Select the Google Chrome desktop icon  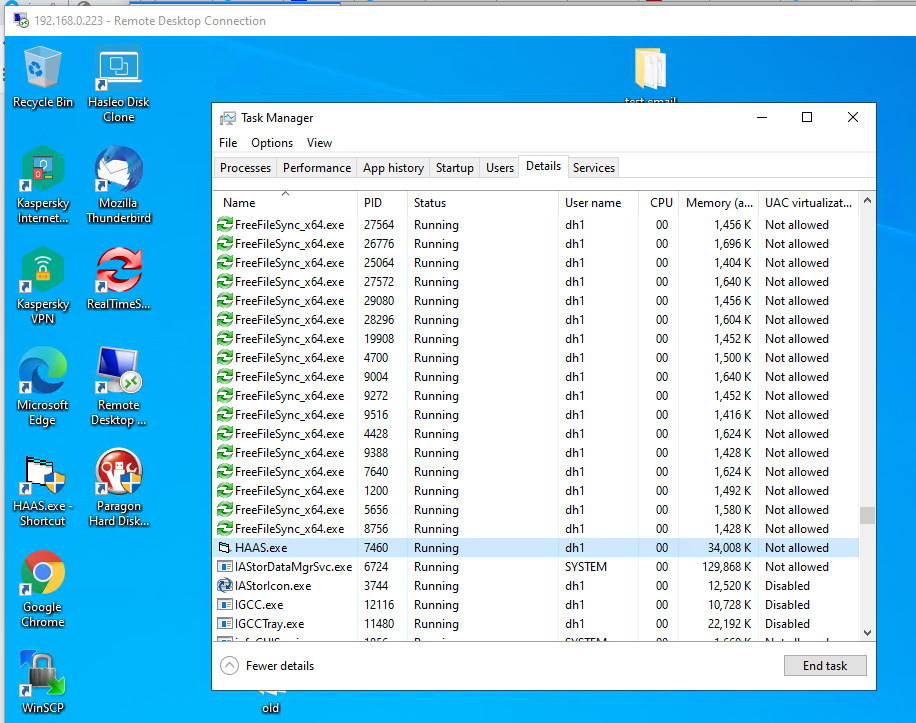tap(43, 589)
